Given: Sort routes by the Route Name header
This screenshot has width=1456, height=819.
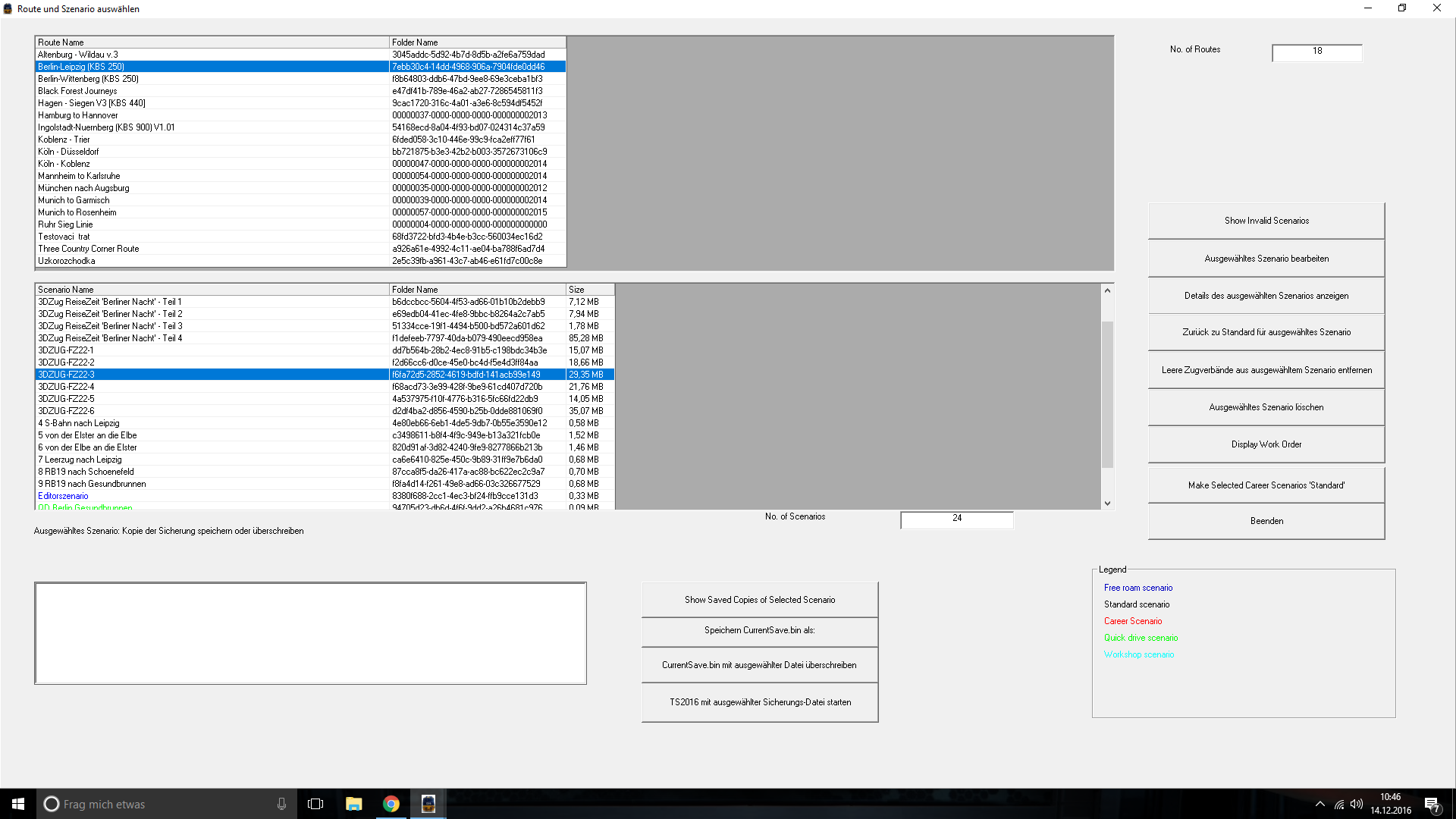Looking at the screenshot, I should tap(212, 42).
